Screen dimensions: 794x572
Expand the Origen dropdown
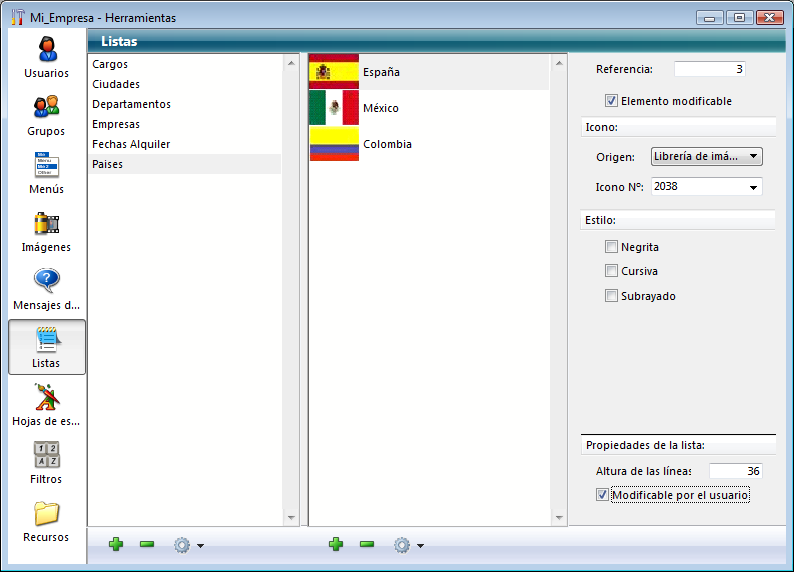(x=706, y=156)
